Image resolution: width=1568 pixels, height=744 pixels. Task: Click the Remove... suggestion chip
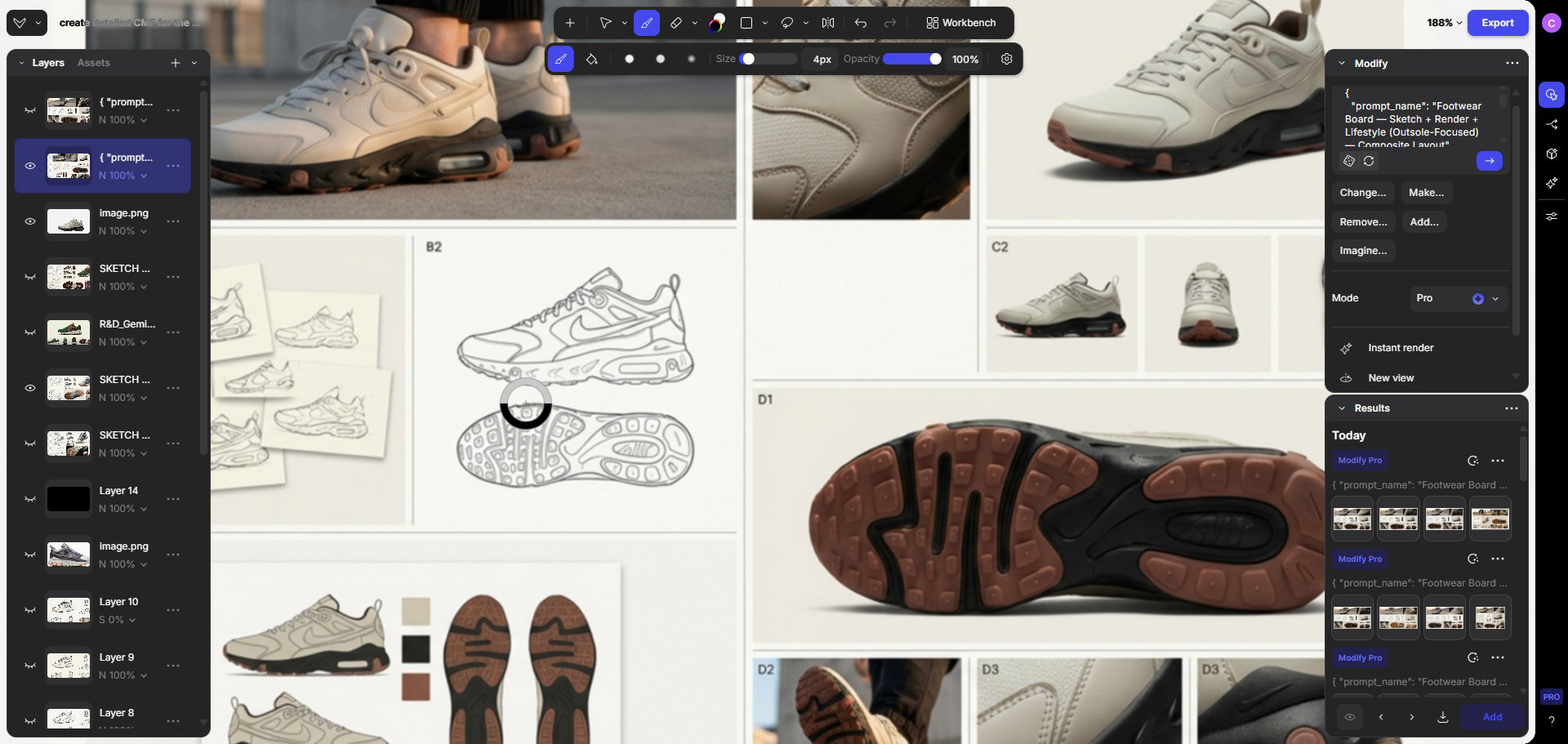pos(1363,222)
